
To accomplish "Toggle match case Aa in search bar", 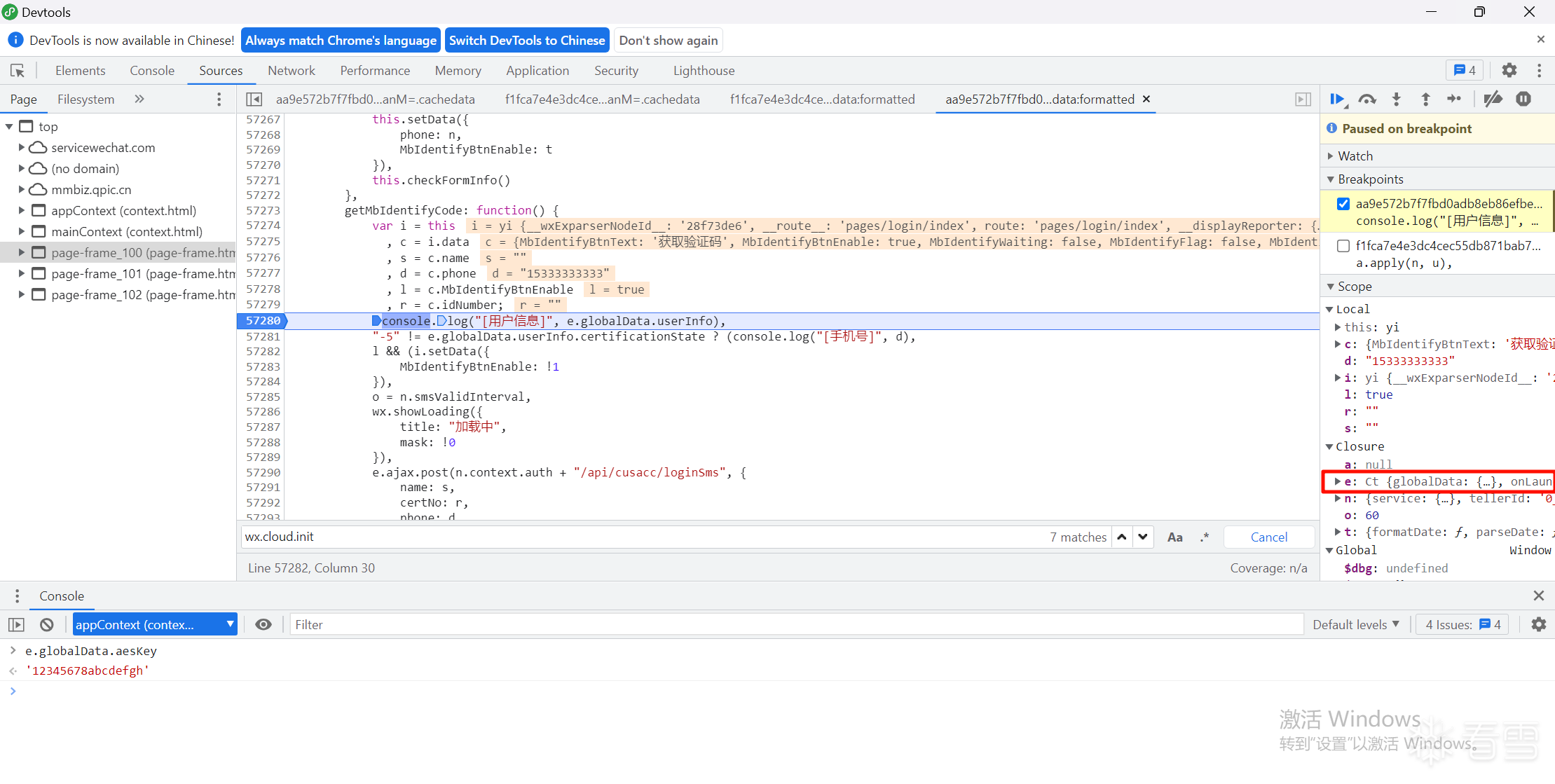I will 1174,537.
